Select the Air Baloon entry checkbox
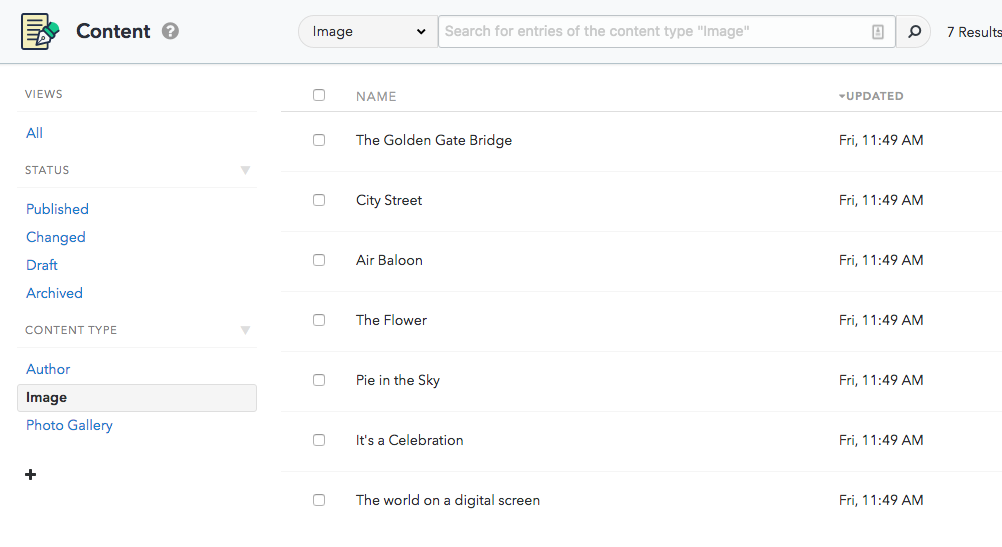1002x547 pixels. click(319, 260)
